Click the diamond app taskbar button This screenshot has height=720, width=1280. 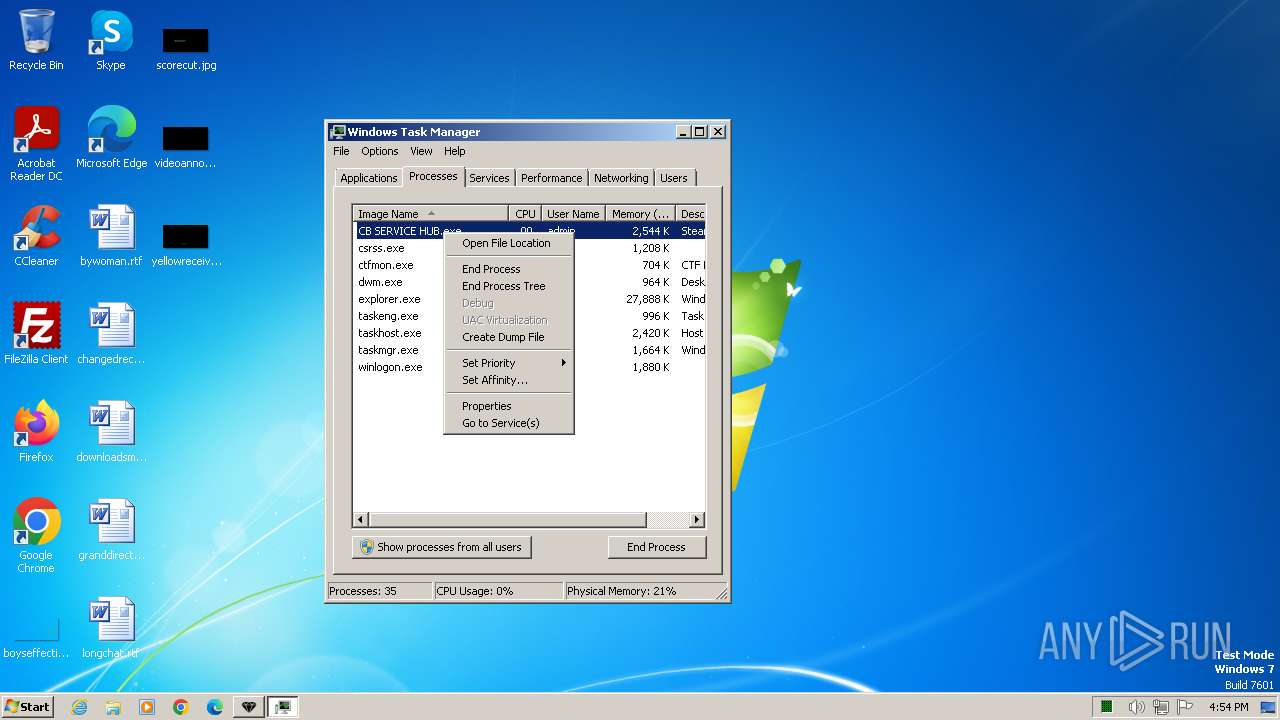click(x=249, y=707)
